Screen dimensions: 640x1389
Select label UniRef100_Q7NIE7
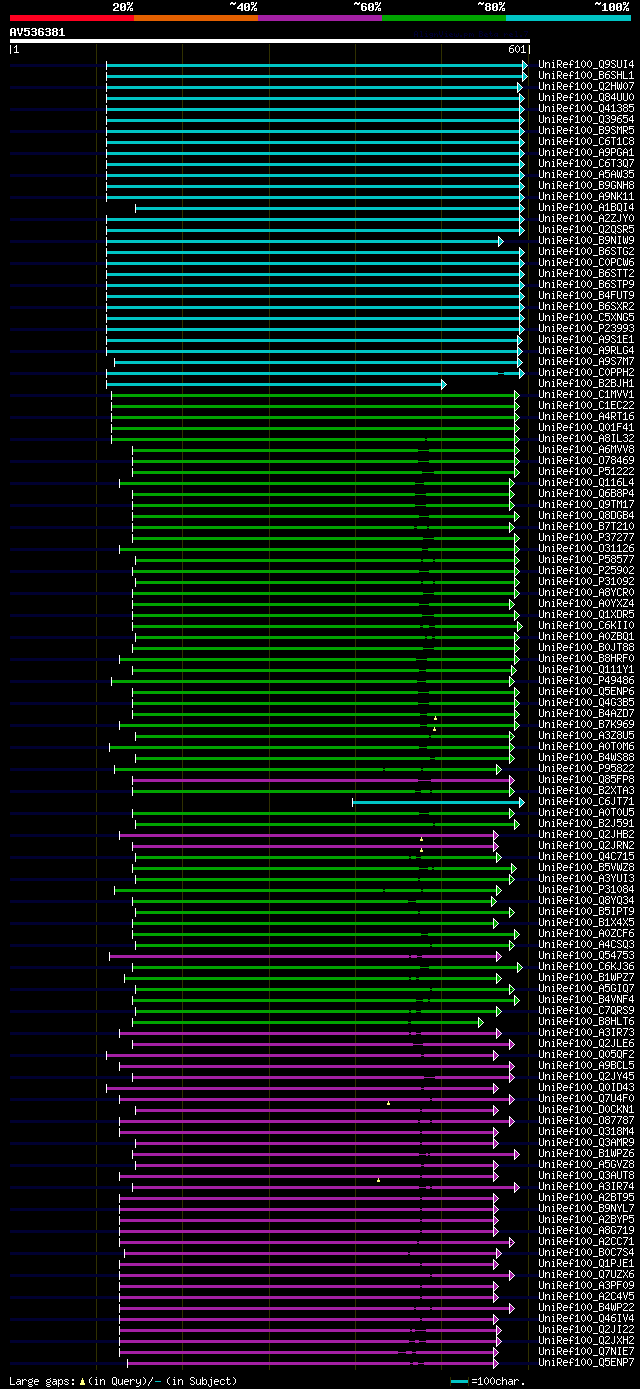coord(586,1351)
